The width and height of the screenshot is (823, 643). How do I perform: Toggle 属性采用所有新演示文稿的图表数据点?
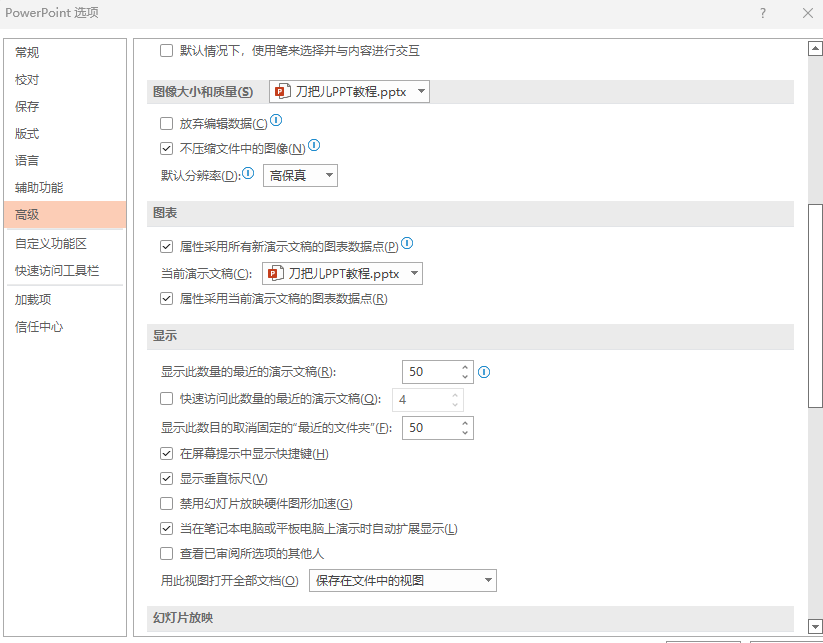(x=166, y=246)
